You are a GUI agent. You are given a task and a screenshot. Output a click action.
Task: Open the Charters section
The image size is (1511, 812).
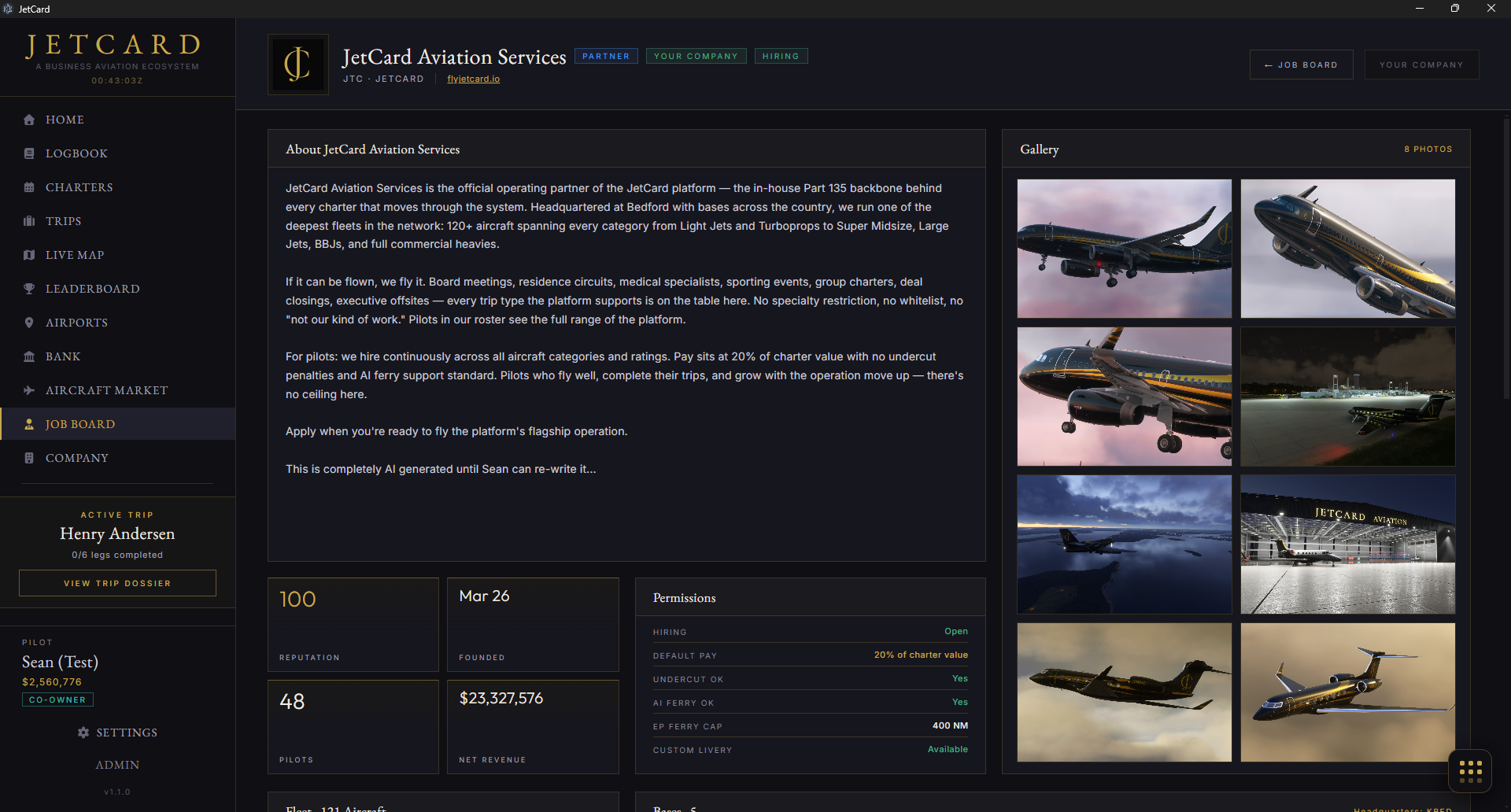[117, 187]
